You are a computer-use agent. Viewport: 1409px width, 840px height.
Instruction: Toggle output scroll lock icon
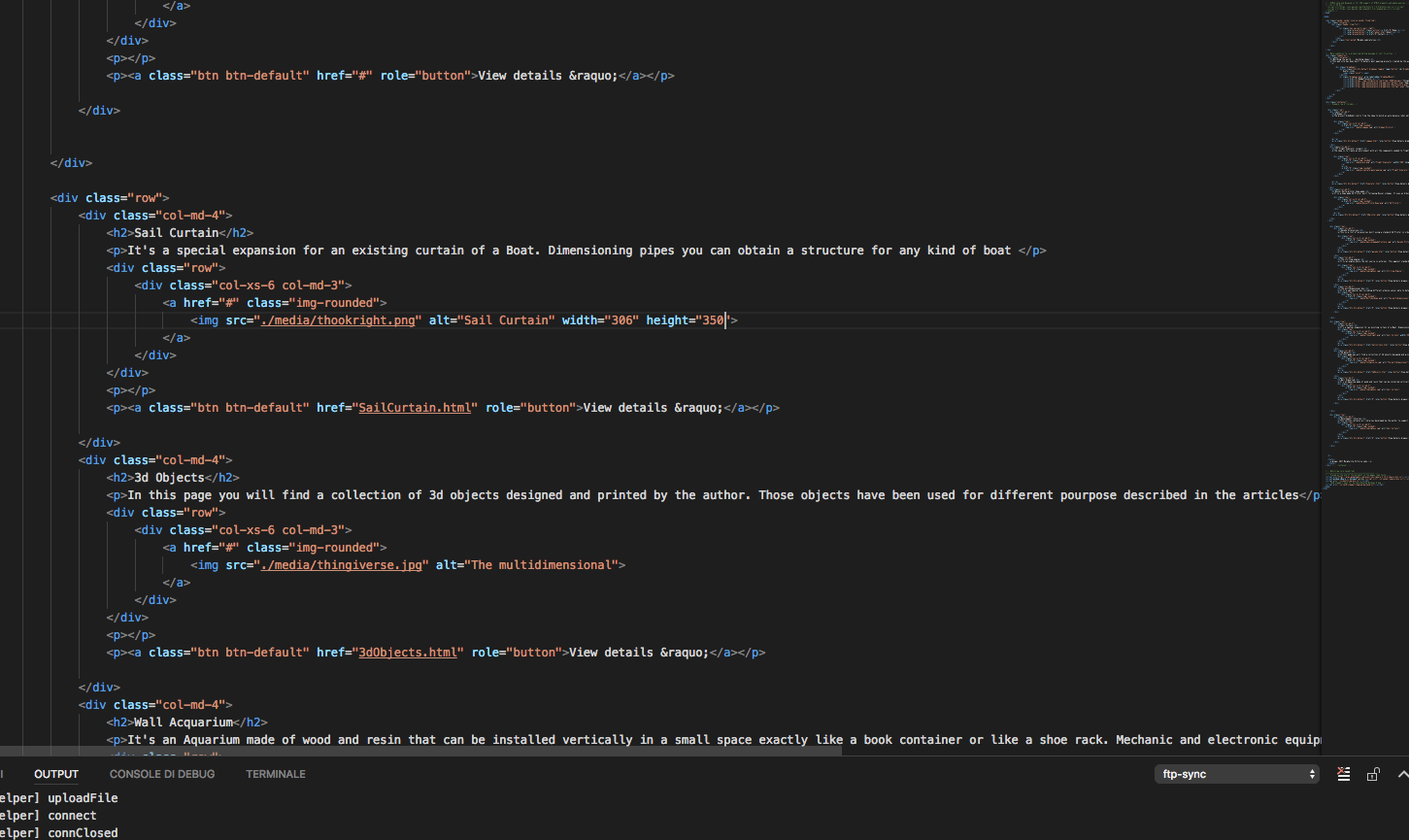point(1373,774)
